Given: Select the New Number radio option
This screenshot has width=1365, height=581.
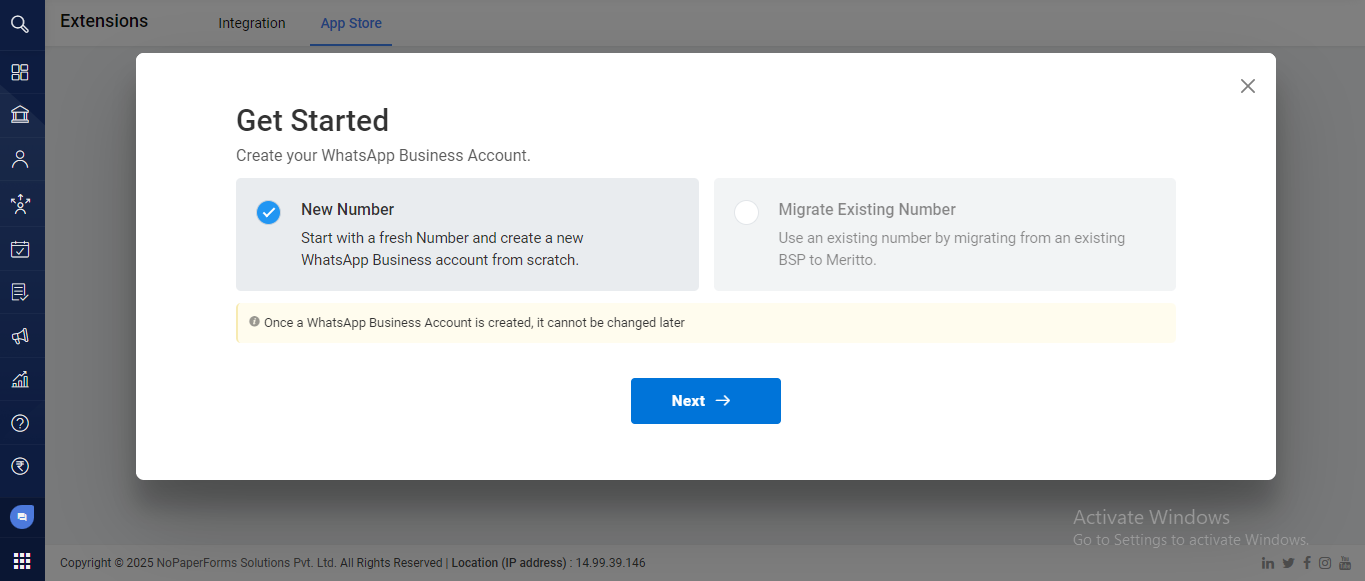Looking at the screenshot, I should point(268,212).
